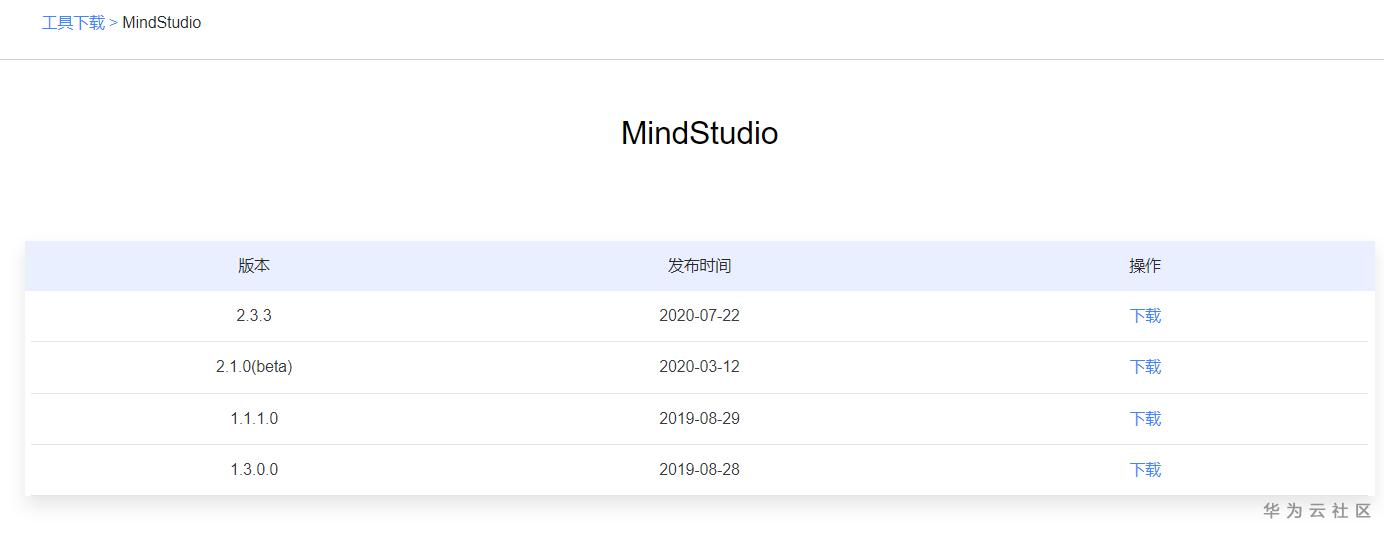The width and height of the screenshot is (1384, 536).
Task: Click MindStudio in the breadcrumb
Action: tap(161, 22)
